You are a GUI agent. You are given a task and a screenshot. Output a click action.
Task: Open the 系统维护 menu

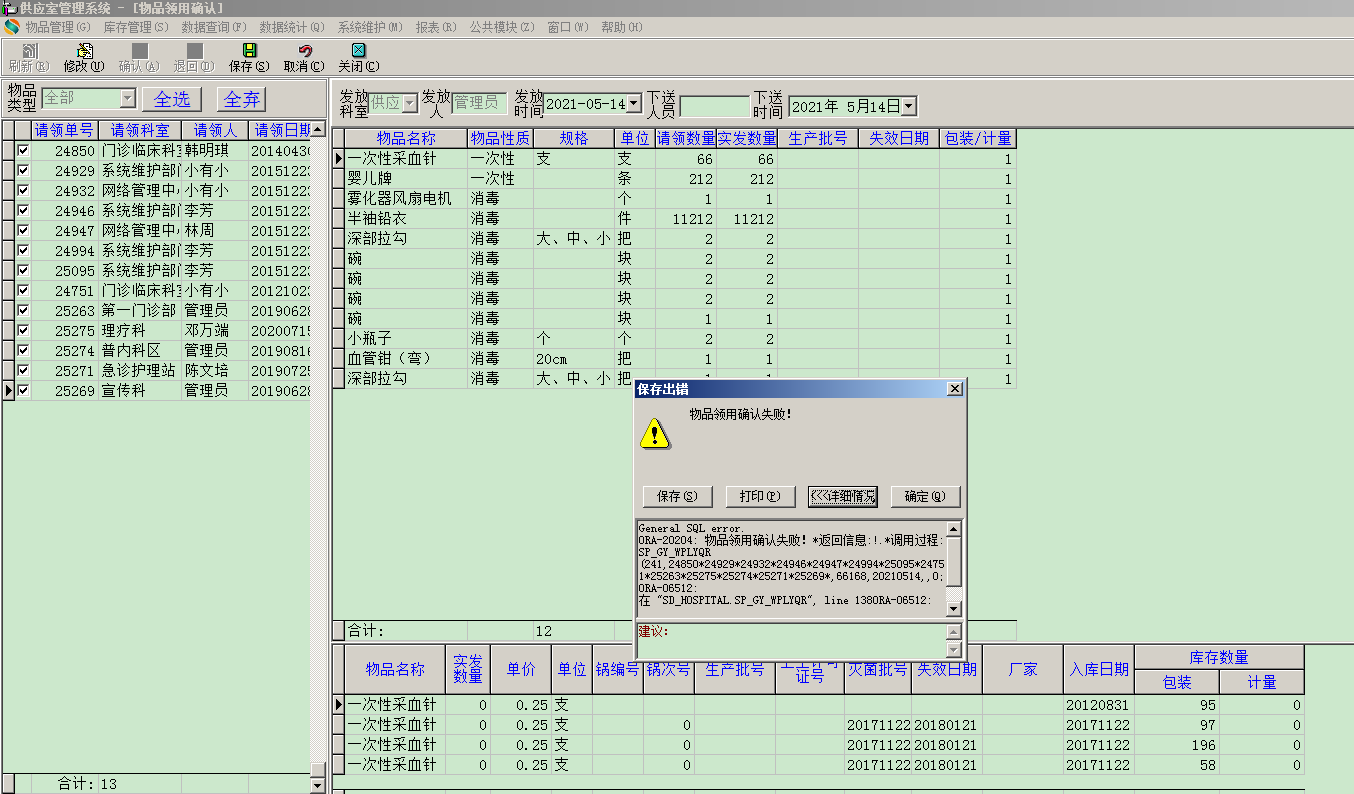pyautogui.click(x=370, y=27)
